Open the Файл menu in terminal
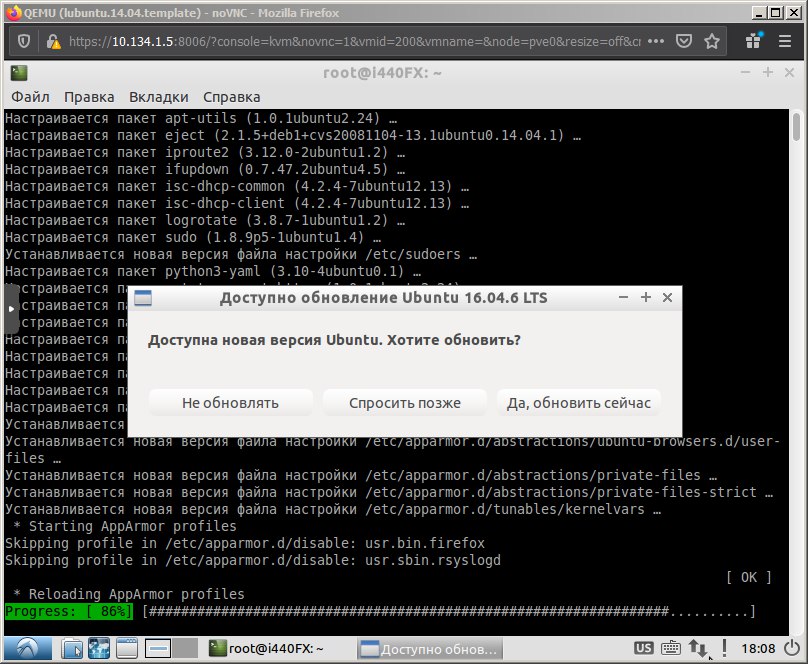Image resolution: width=808 pixels, height=664 pixels. tap(30, 97)
